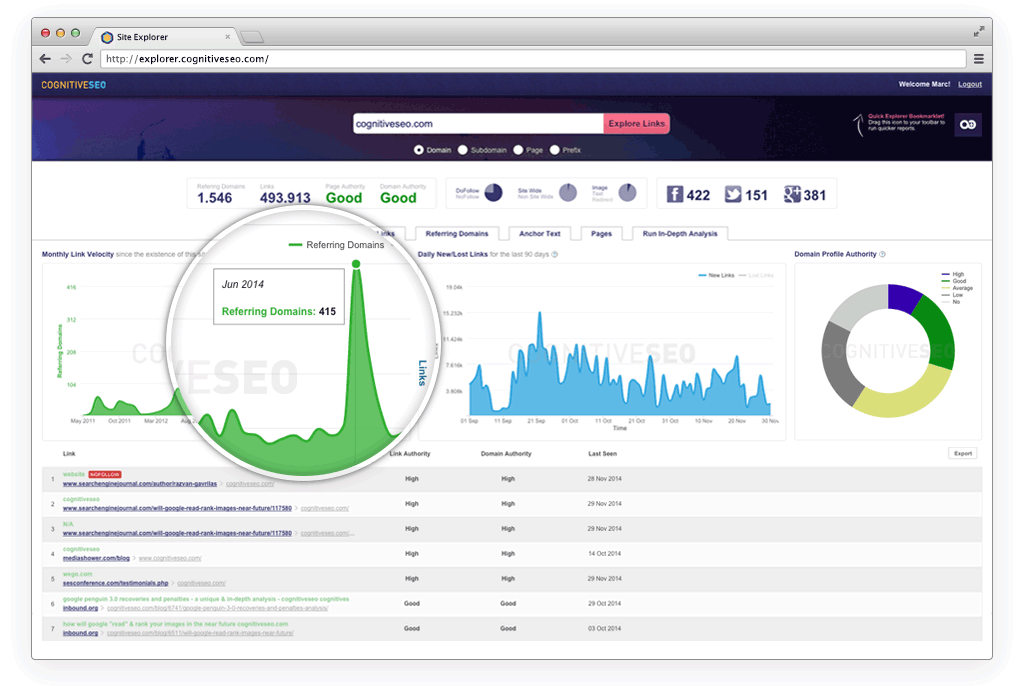1024x686 pixels.
Task: Toggle the New Links legend series
Action: [716, 275]
